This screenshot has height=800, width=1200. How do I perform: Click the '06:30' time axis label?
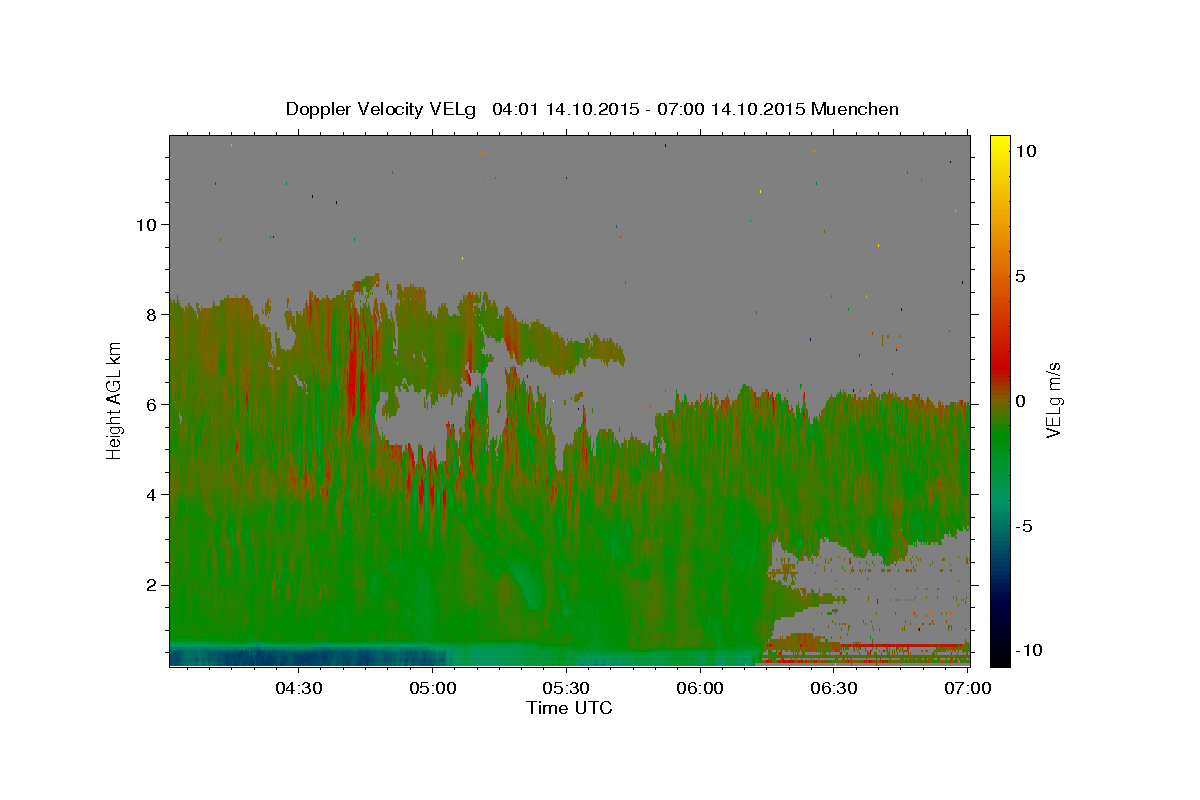point(834,688)
